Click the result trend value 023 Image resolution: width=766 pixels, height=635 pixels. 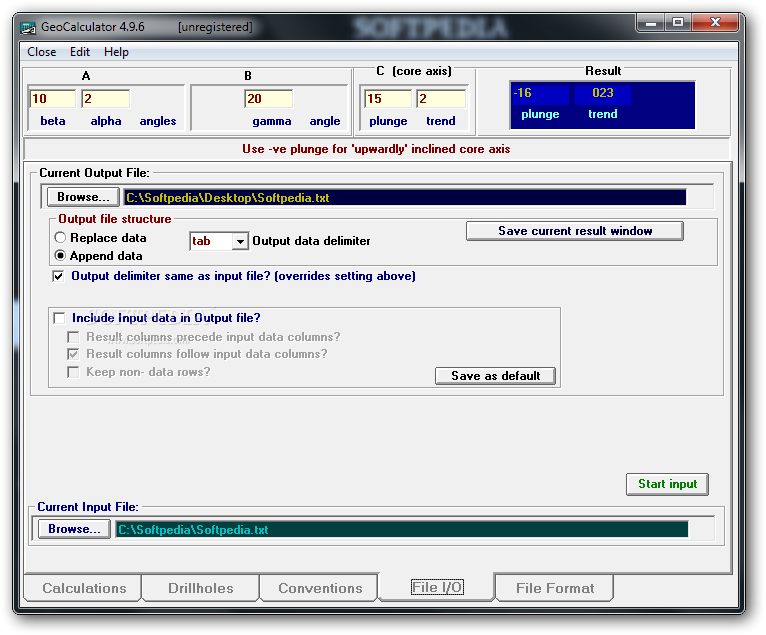point(602,93)
